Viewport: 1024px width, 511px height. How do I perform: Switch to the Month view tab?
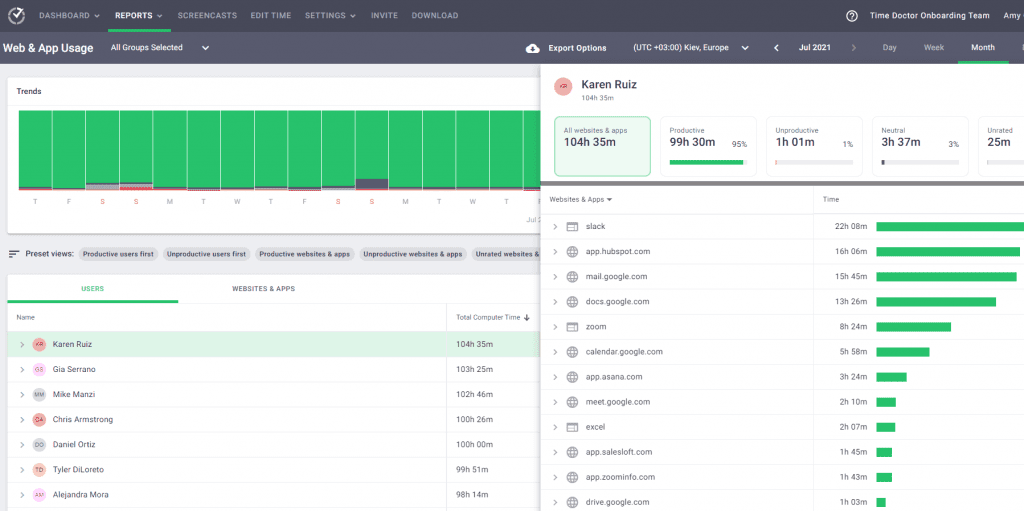(983, 48)
